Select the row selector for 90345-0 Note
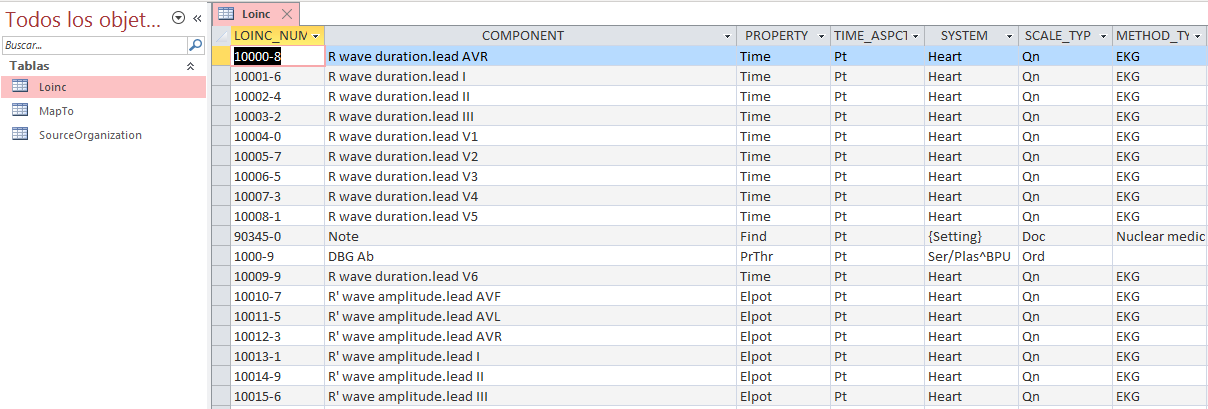Screen dimensions: 1208x409 click(x=221, y=237)
